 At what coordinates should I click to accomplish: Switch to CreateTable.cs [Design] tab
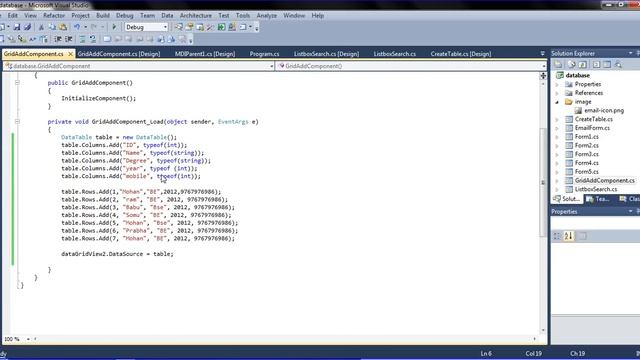point(461,54)
